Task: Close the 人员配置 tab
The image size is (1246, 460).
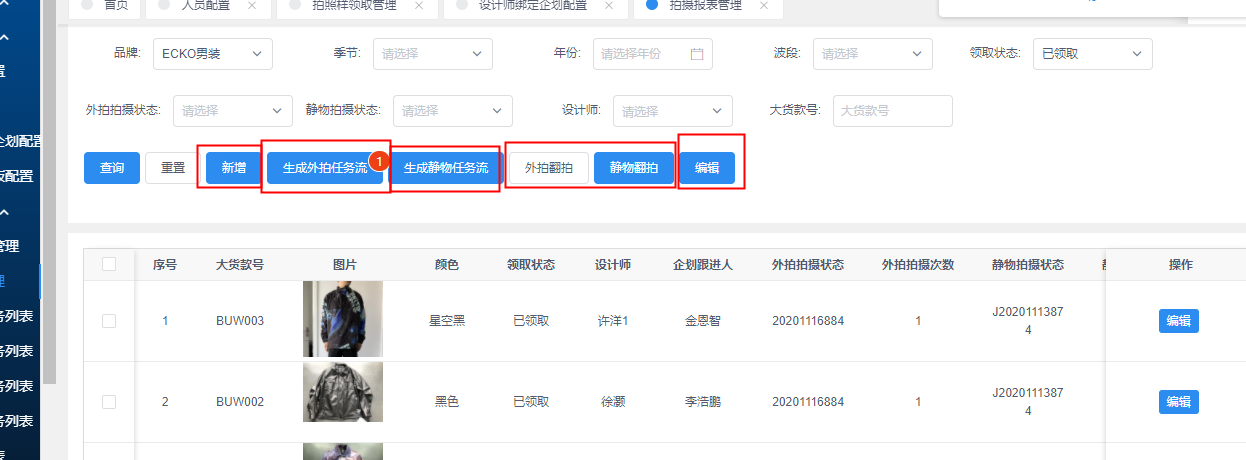Action: pos(252,6)
